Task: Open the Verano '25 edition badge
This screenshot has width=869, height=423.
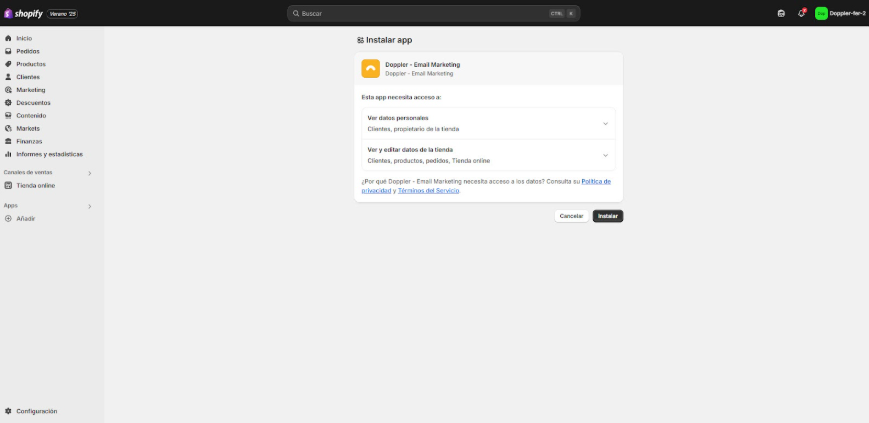Action: coord(62,14)
